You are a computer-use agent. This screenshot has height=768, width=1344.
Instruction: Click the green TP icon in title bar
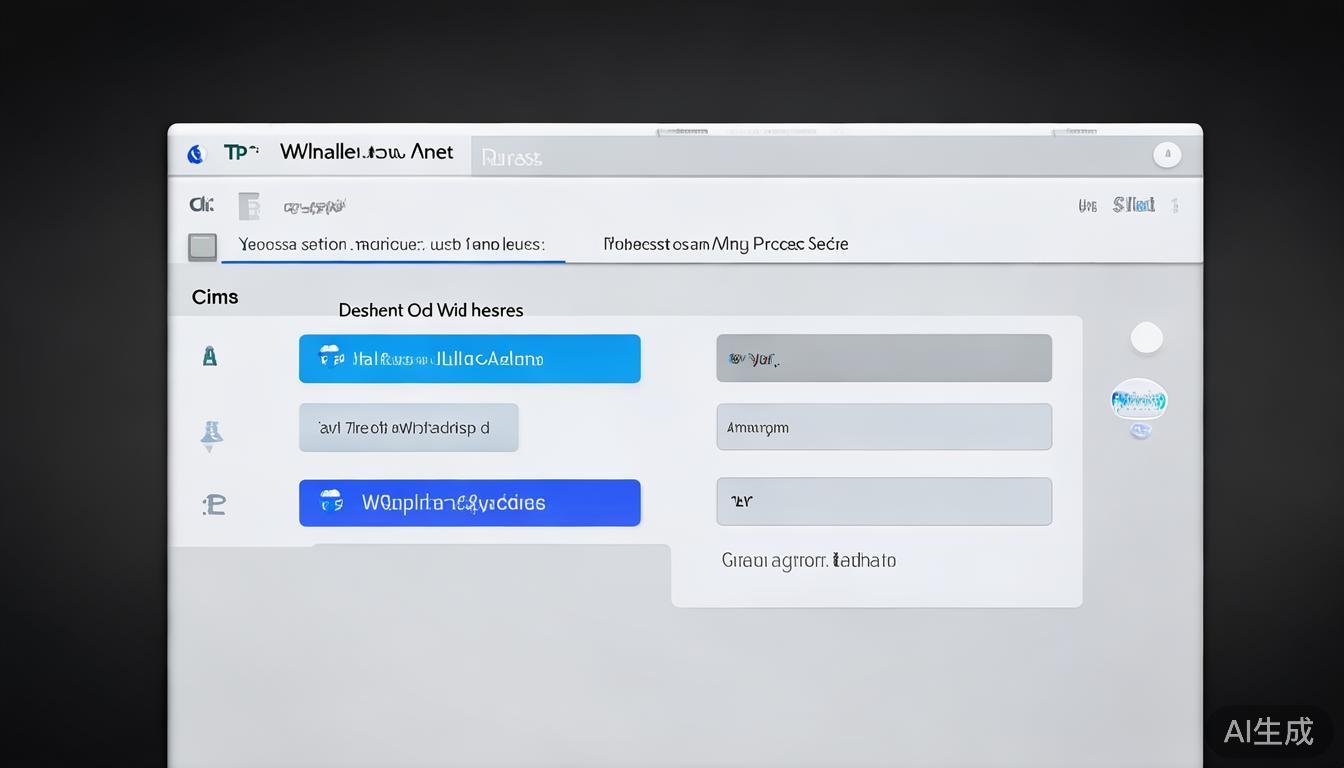(239, 152)
